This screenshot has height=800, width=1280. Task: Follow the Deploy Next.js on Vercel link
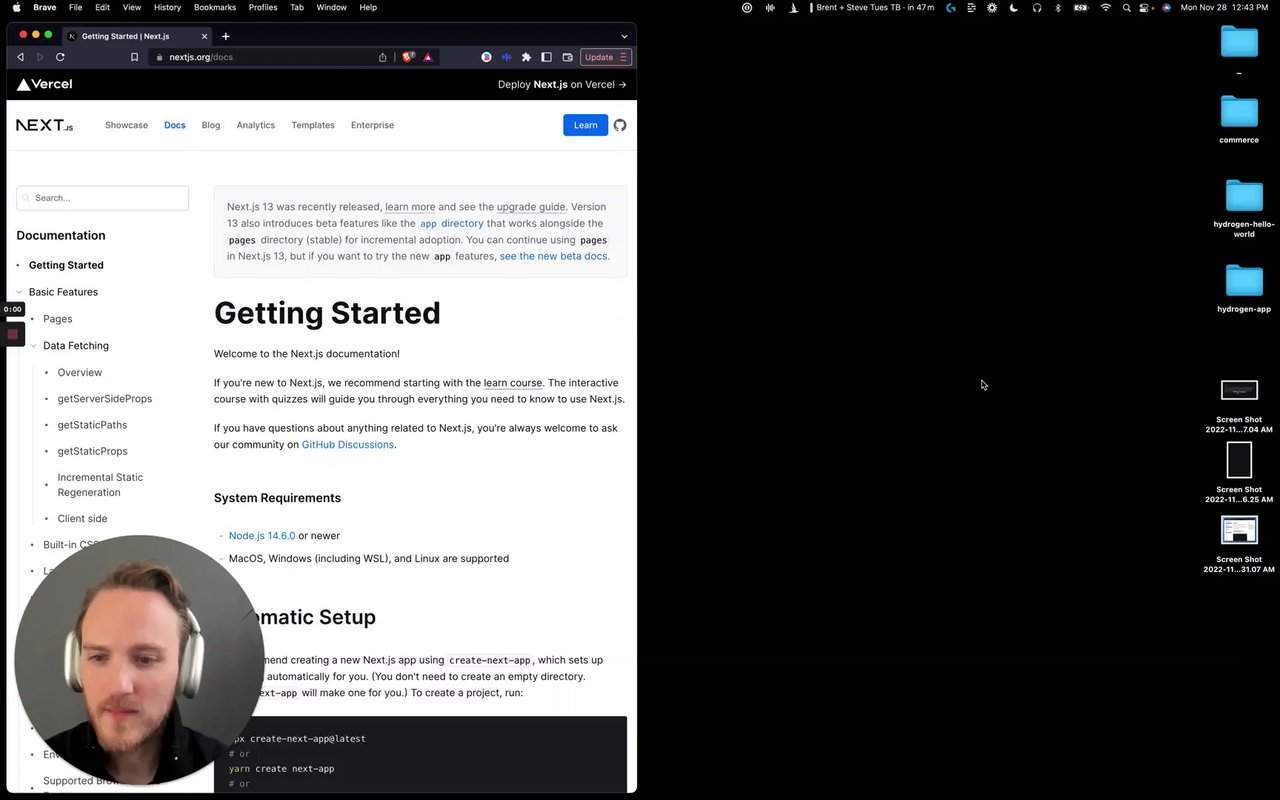pyautogui.click(x=562, y=84)
